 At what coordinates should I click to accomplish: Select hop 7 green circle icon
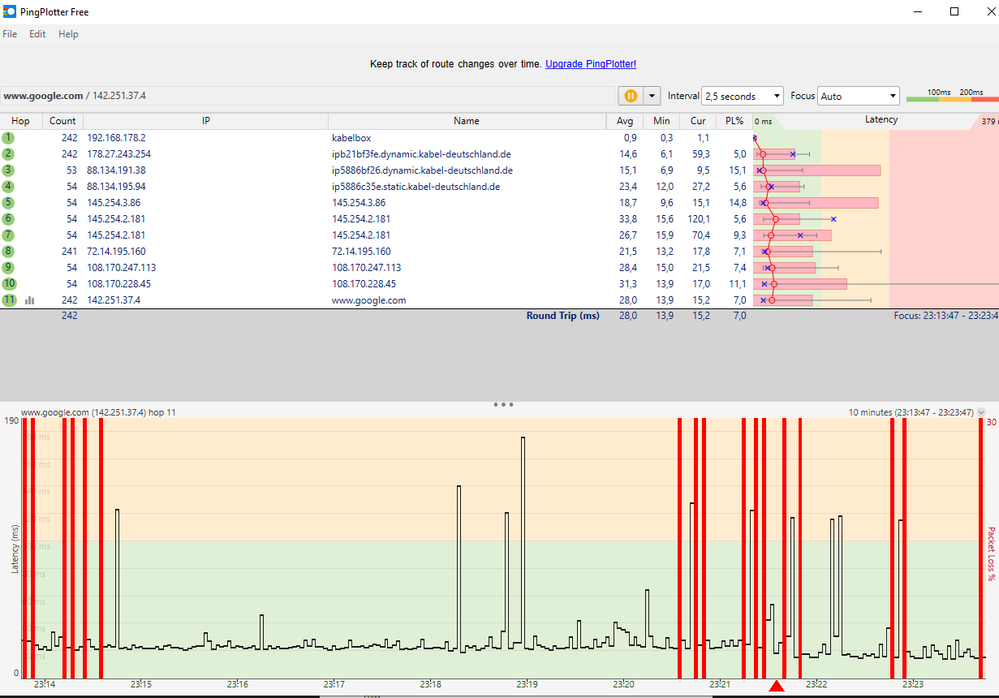tap(8, 235)
